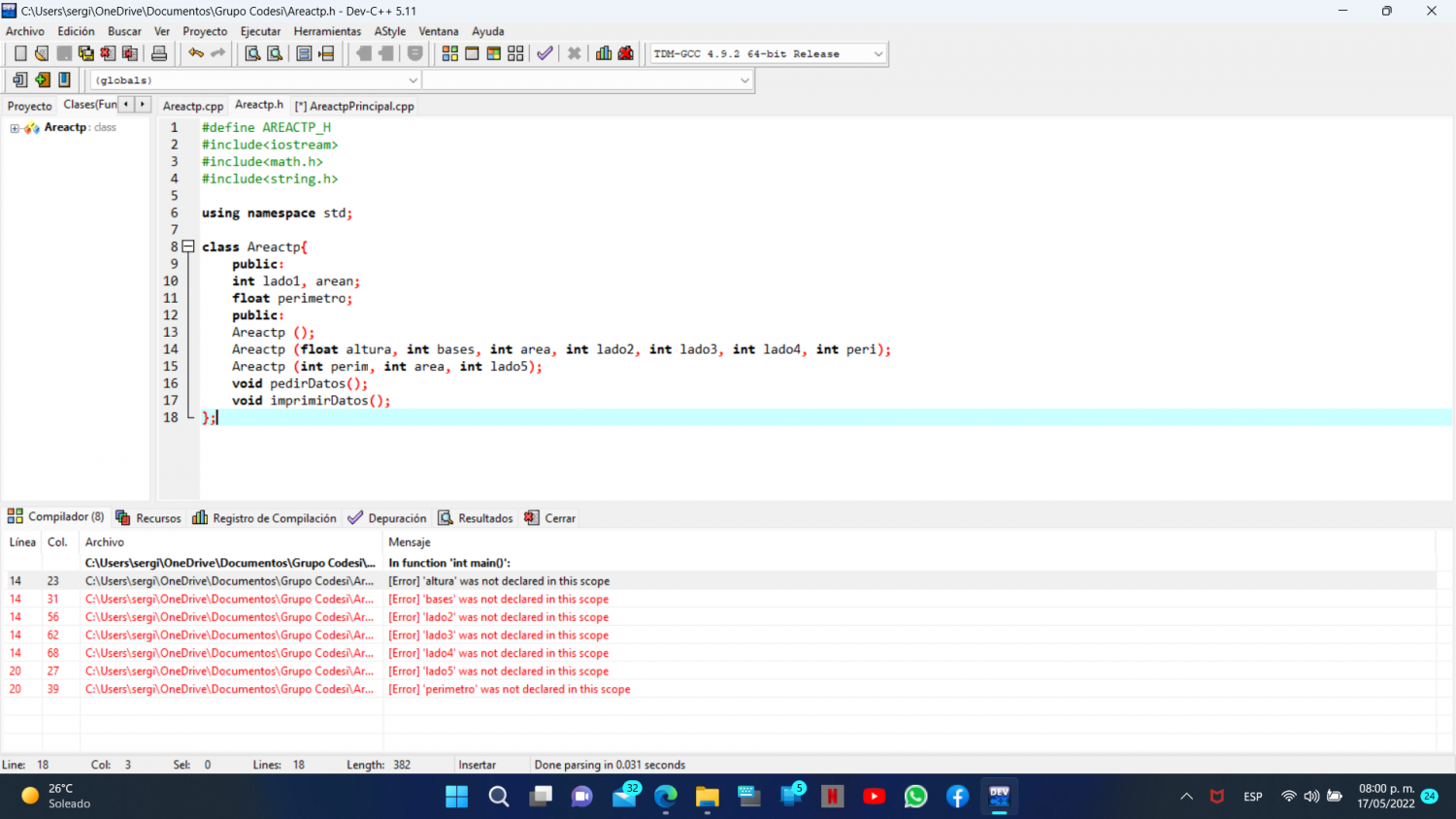The width and height of the screenshot is (1456, 819).
Task: Select the Compilador (8) bottom tab
Action: tap(56, 517)
